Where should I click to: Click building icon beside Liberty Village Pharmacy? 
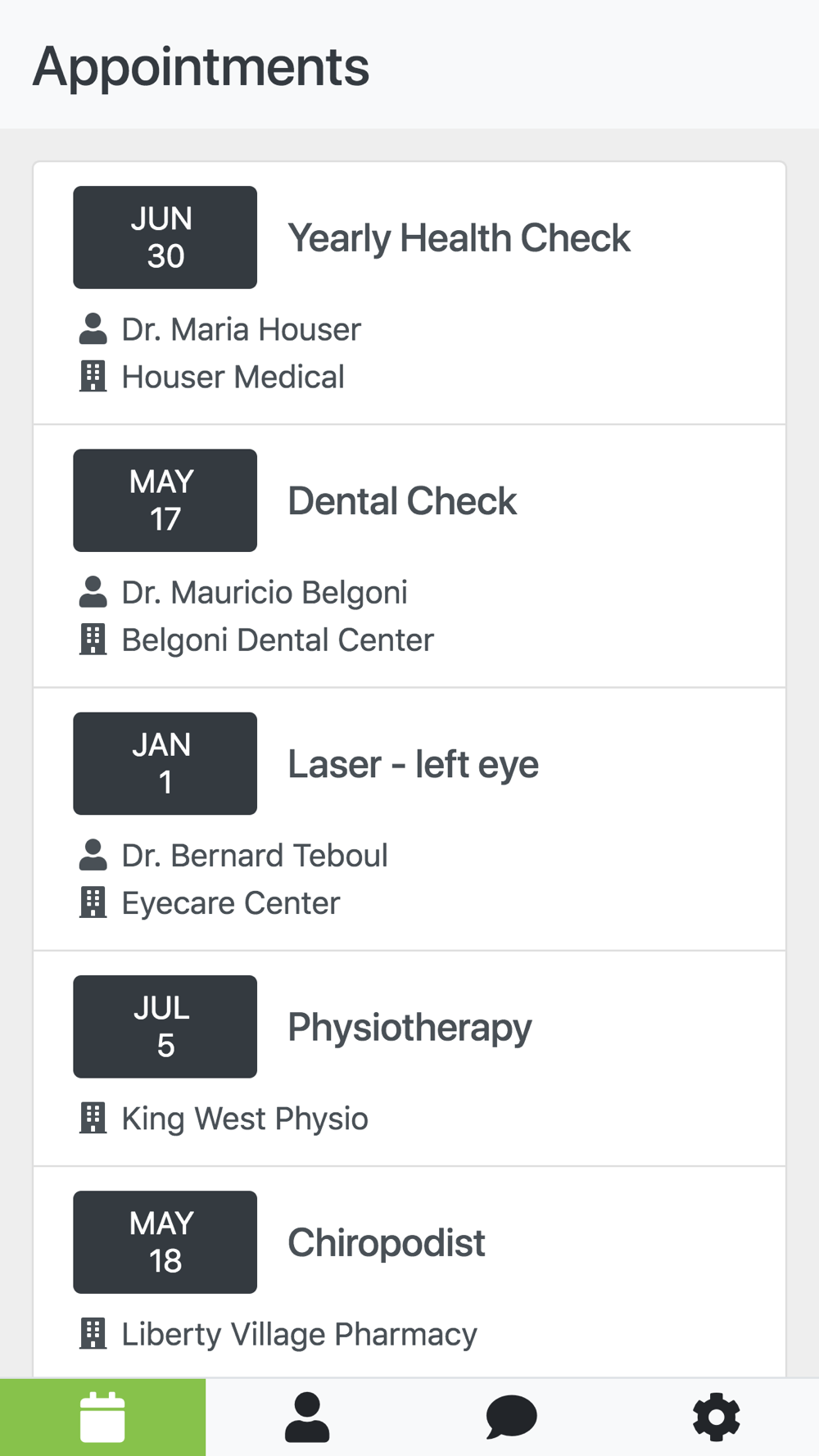coord(93,1333)
